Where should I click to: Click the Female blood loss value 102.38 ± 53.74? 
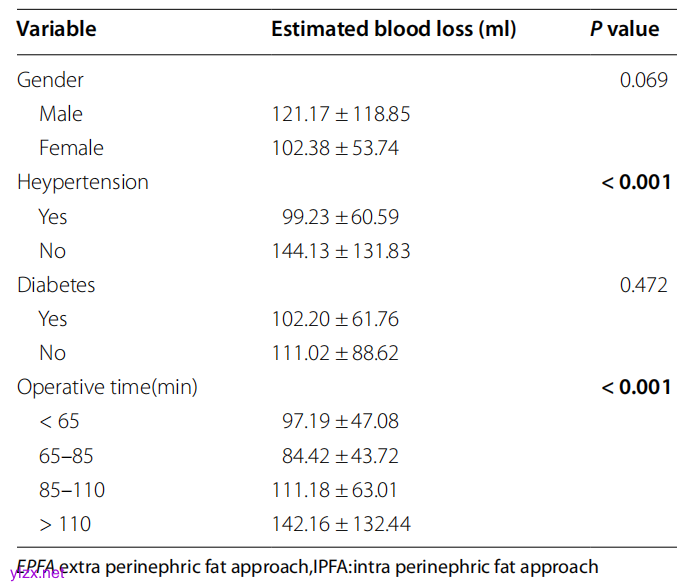pyautogui.click(x=335, y=148)
